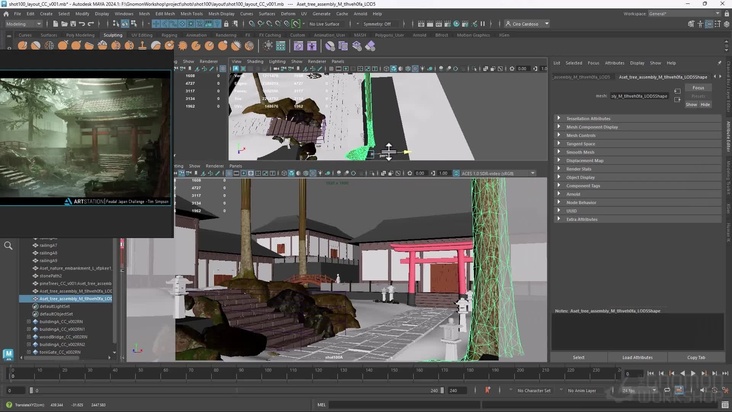This screenshot has height=412, width=732.
Task: Click the MEL command line input
Action: pos(404,405)
